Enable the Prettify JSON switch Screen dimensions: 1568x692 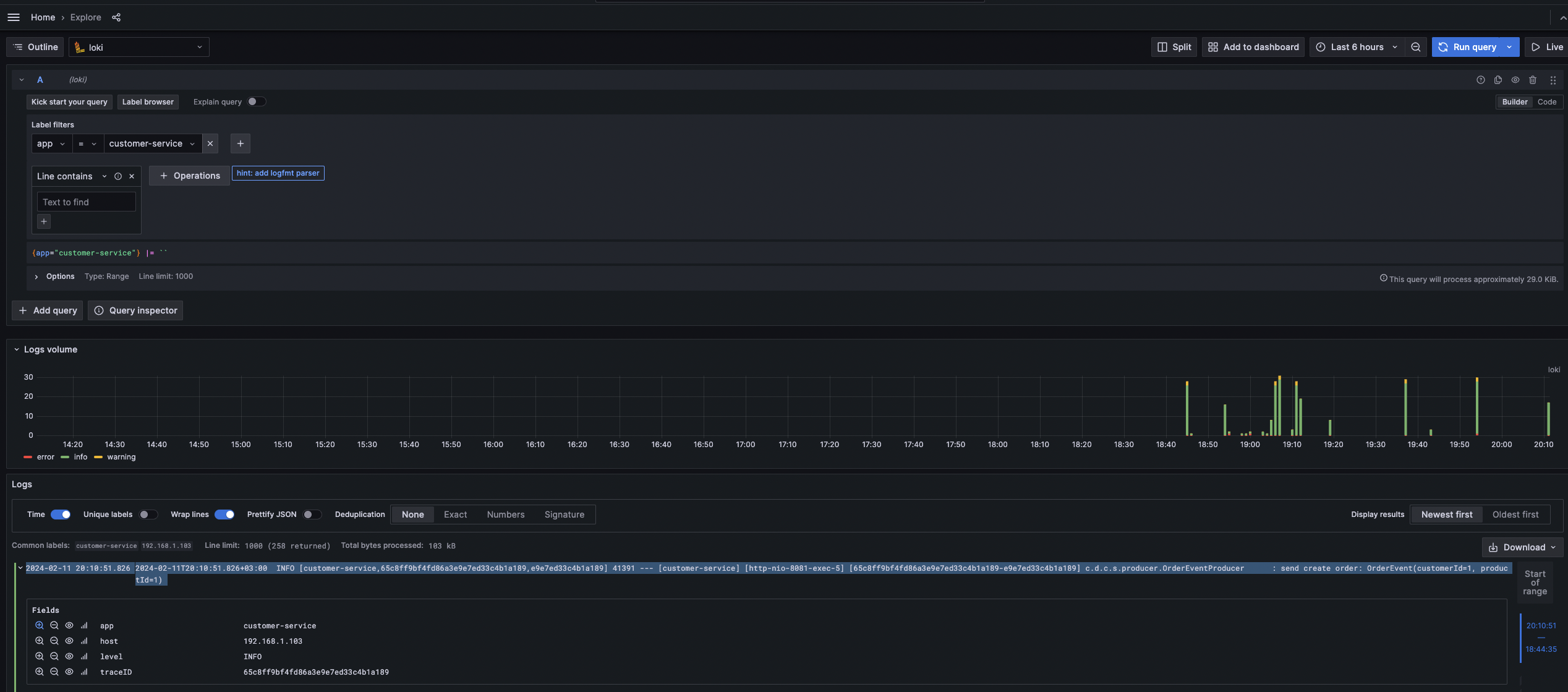pyautogui.click(x=312, y=515)
